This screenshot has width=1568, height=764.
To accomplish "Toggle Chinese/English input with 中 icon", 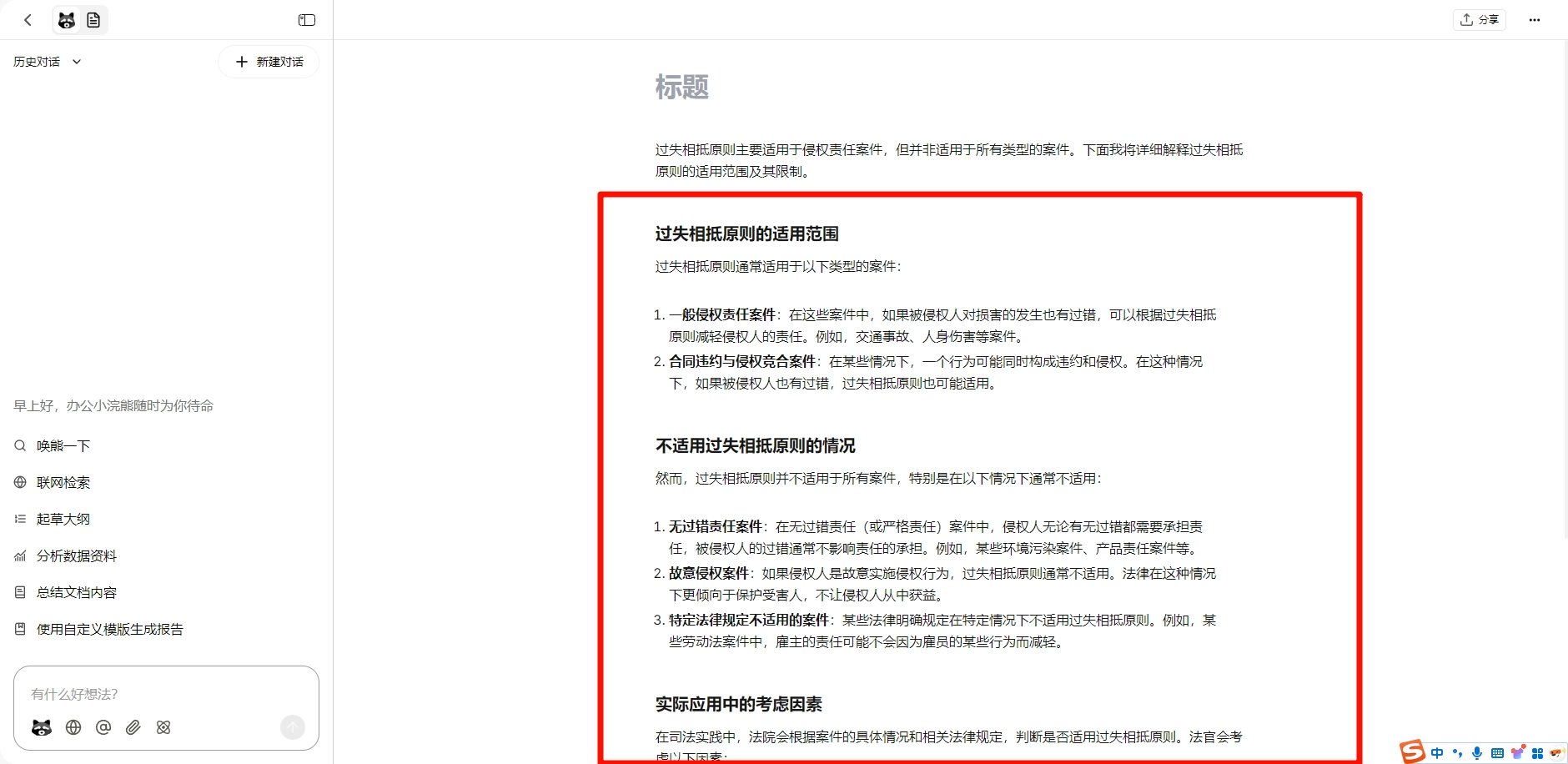I will click(x=1436, y=752).
